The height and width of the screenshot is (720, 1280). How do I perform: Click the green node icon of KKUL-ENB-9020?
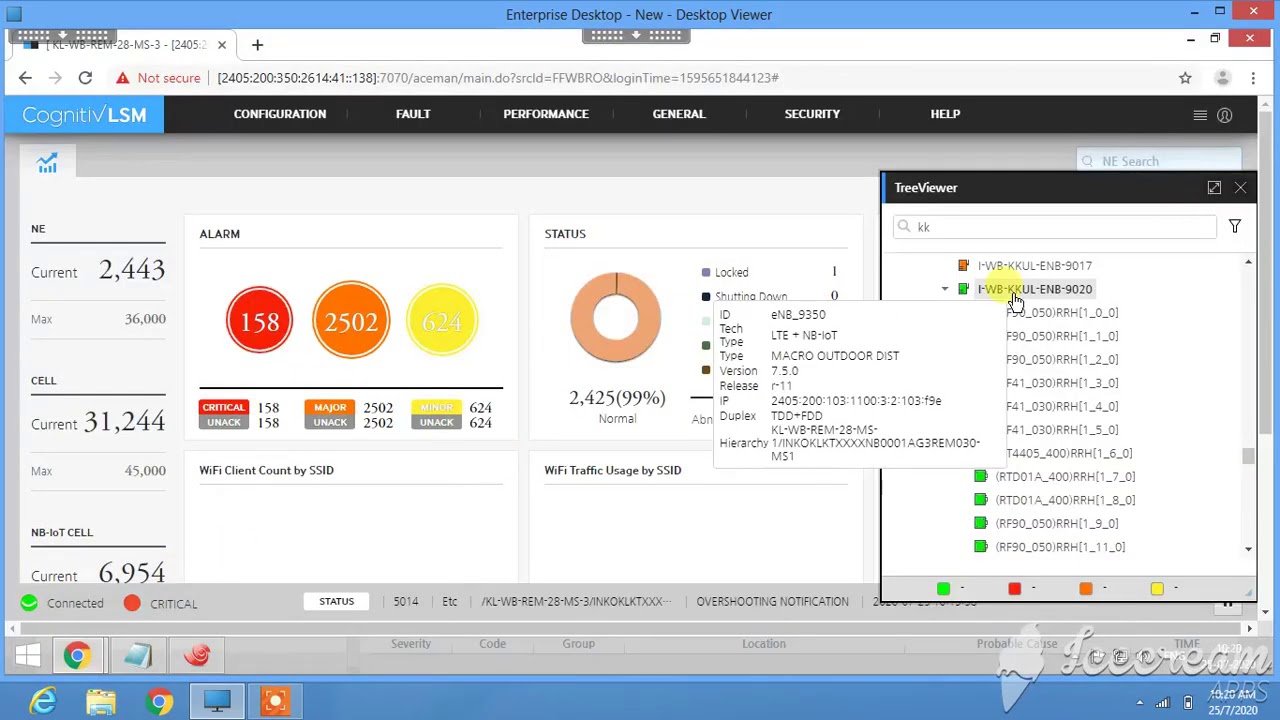[x=963, y=289]
